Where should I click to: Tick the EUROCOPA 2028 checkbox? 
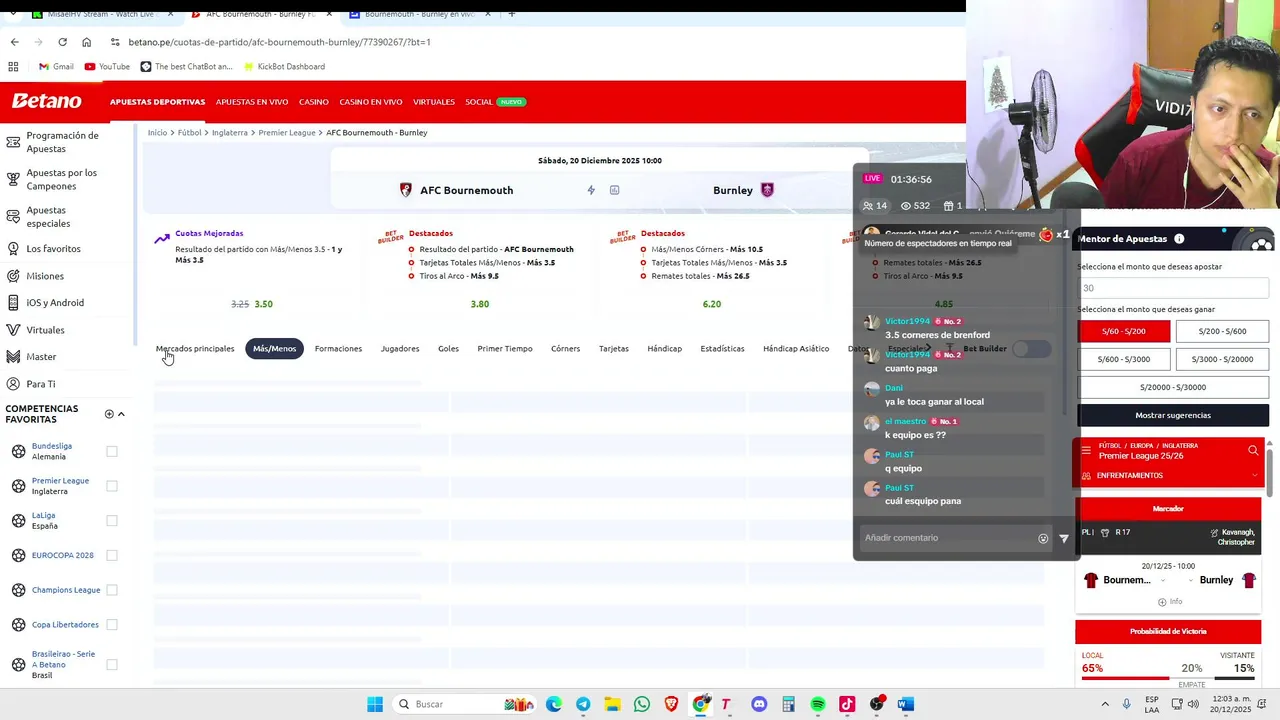[x=112, y=555]
